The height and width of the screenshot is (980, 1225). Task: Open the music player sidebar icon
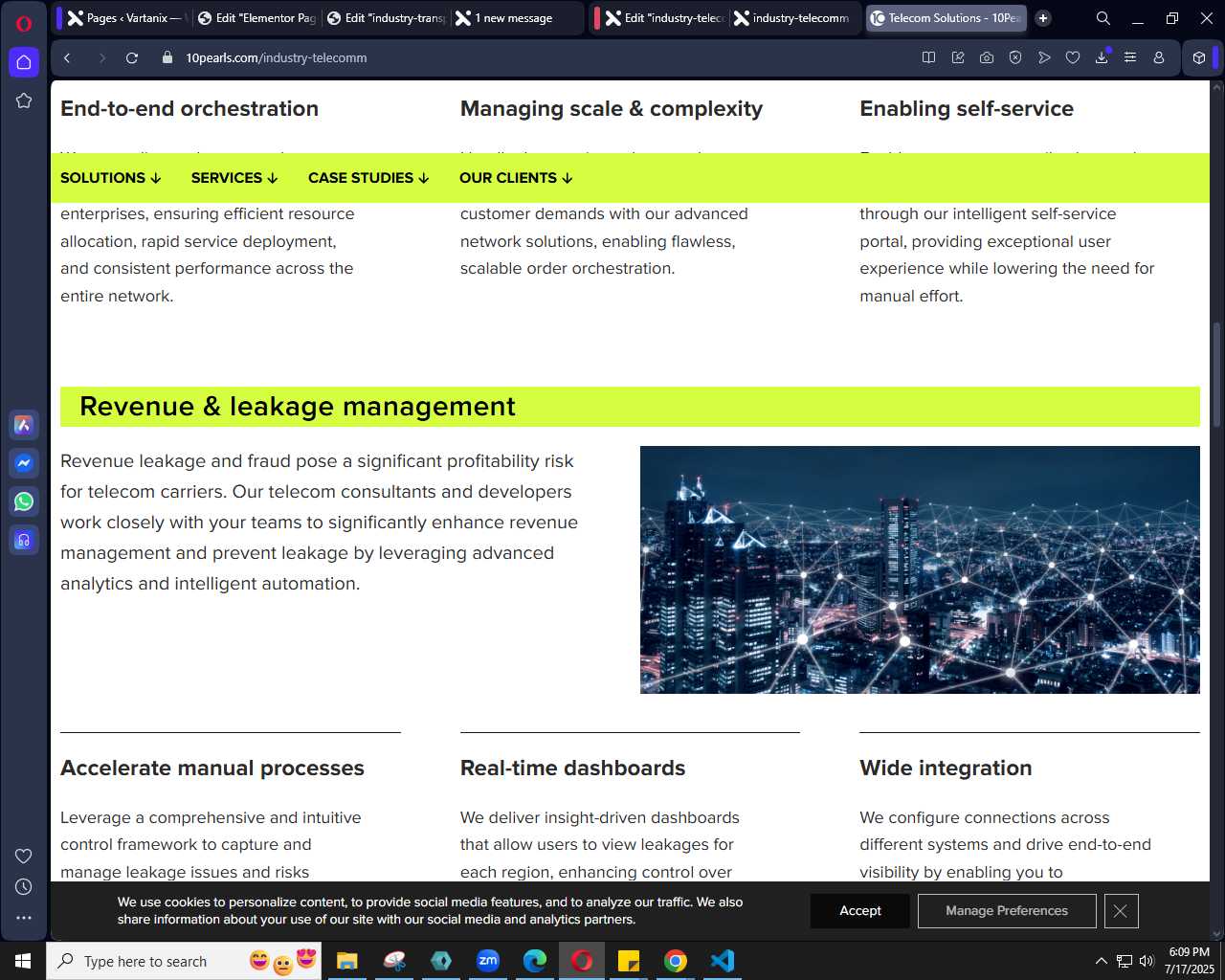[24, 540]
